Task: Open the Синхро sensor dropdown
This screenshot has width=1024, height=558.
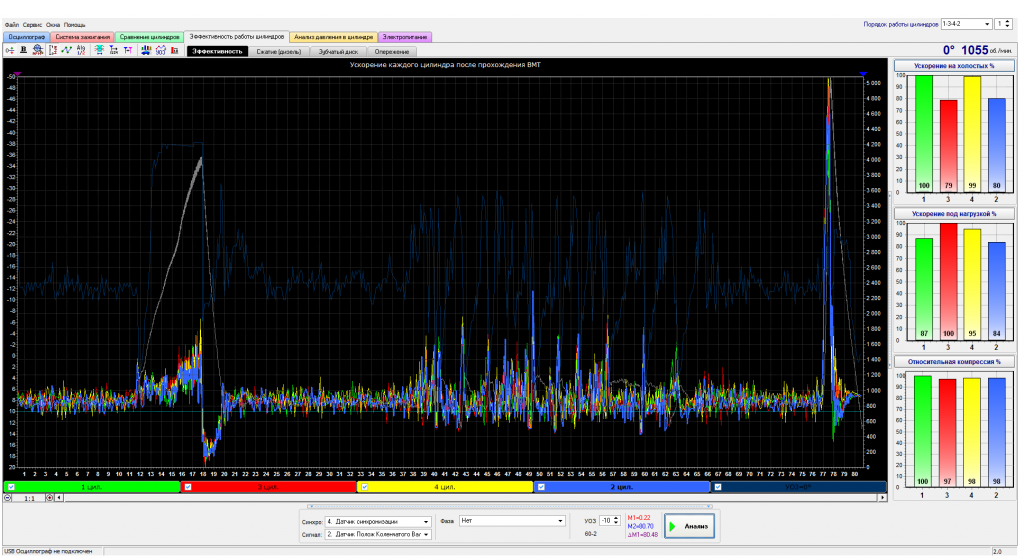Action: coord(377,521)
